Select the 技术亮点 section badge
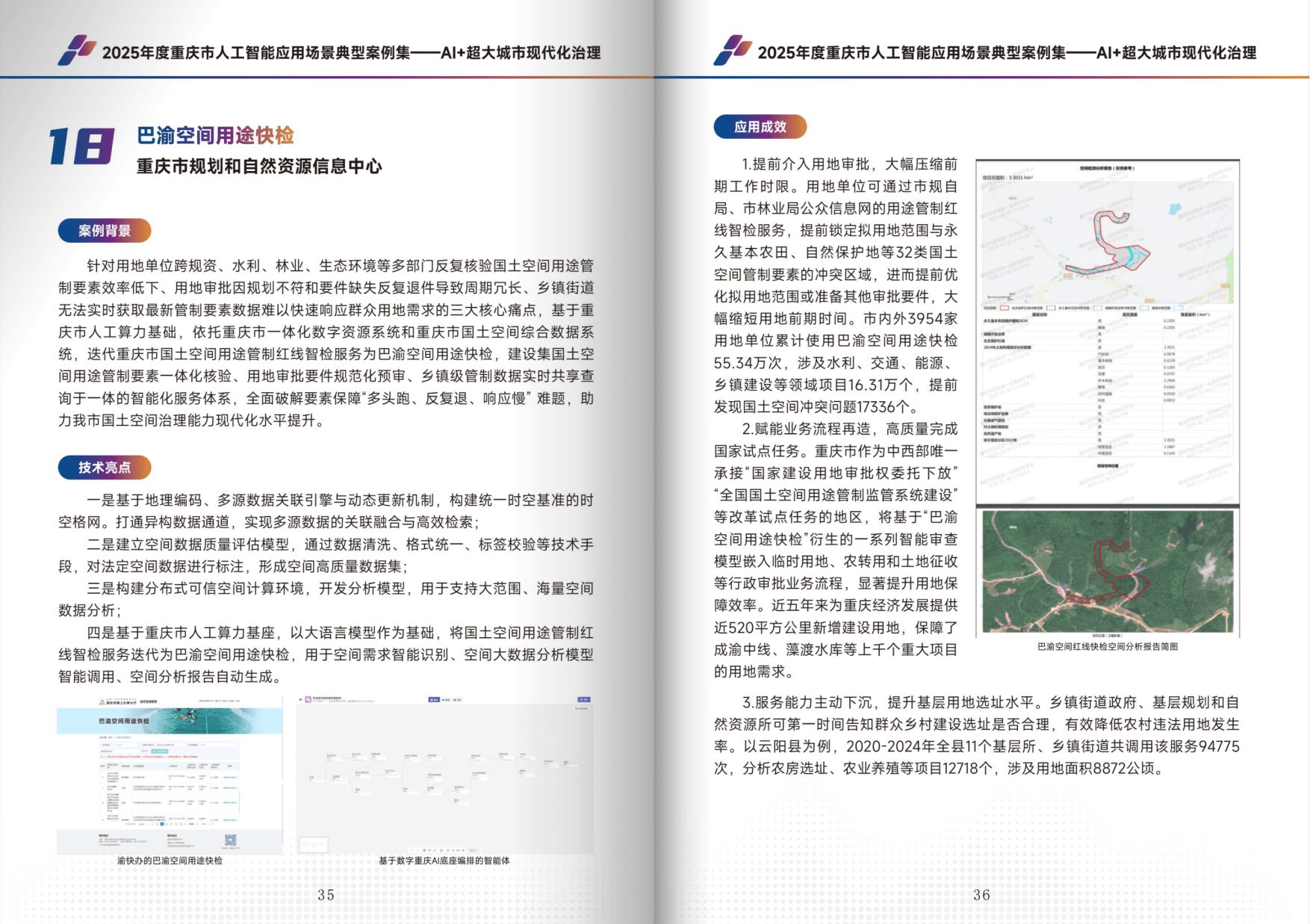 (105, 468)
